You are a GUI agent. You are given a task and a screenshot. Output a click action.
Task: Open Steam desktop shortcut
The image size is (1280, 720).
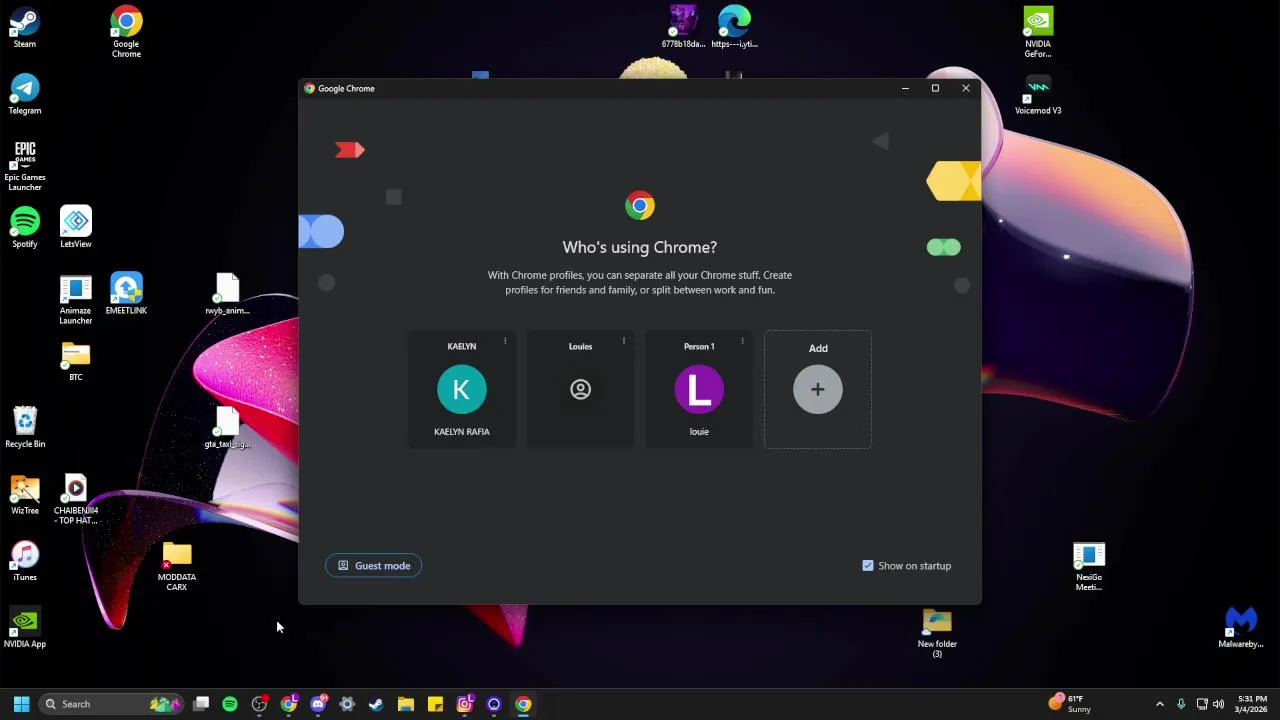(x=25, y=28)
